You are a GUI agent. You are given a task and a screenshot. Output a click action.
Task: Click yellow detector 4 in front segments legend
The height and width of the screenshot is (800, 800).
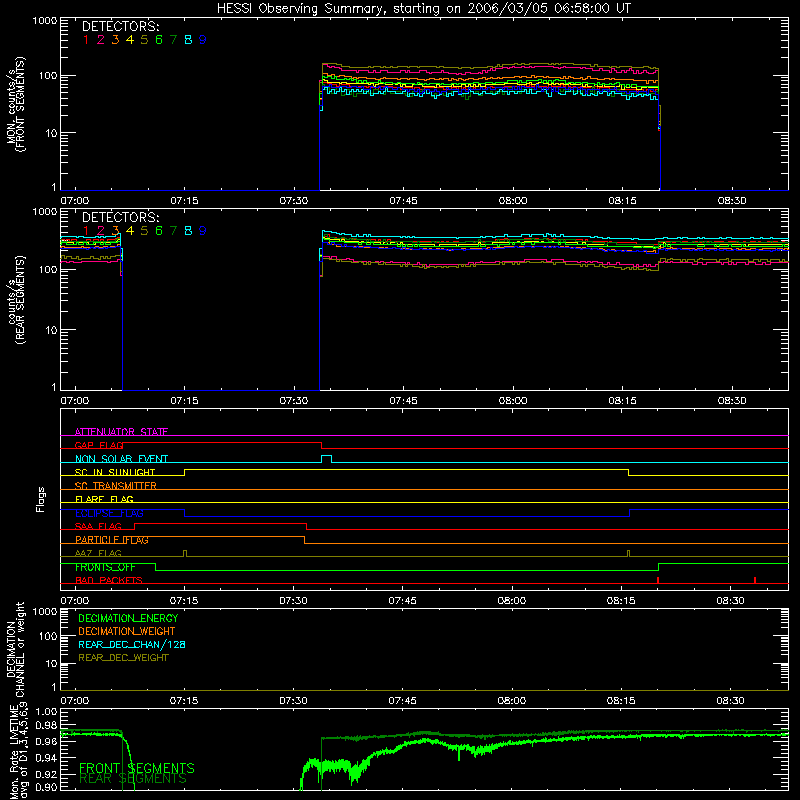pyautogui.click(x=130, y=40)
